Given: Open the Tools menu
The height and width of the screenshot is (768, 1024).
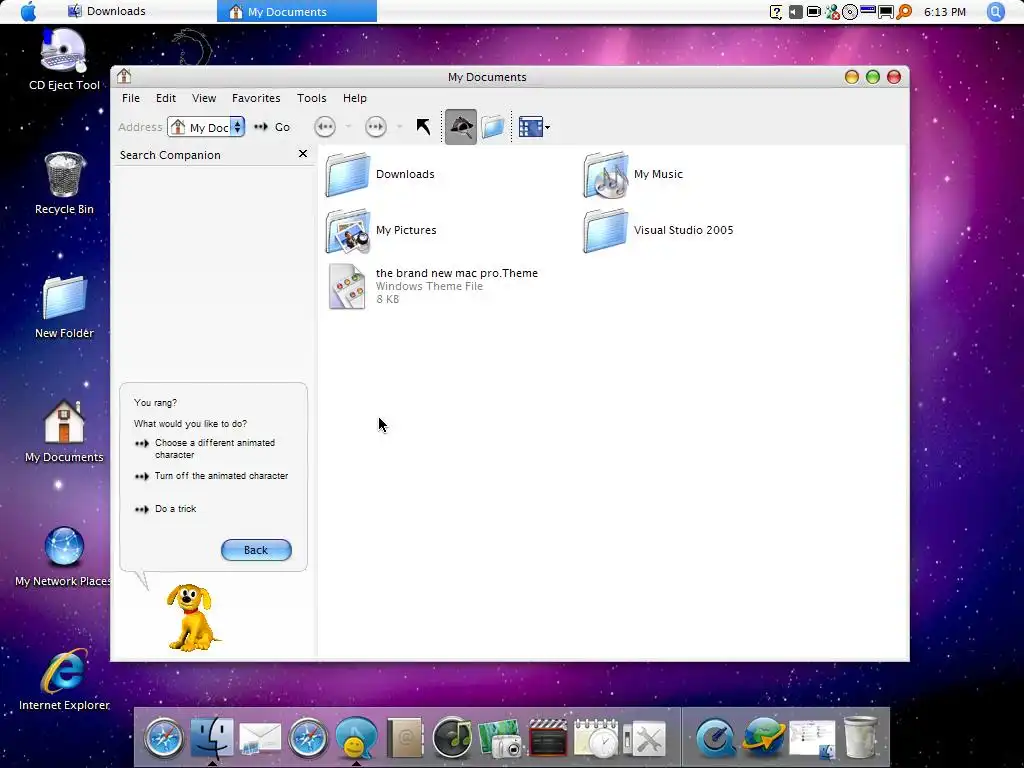Looking at the screenshot, I should pyautogui.click(x=312, y=98).
